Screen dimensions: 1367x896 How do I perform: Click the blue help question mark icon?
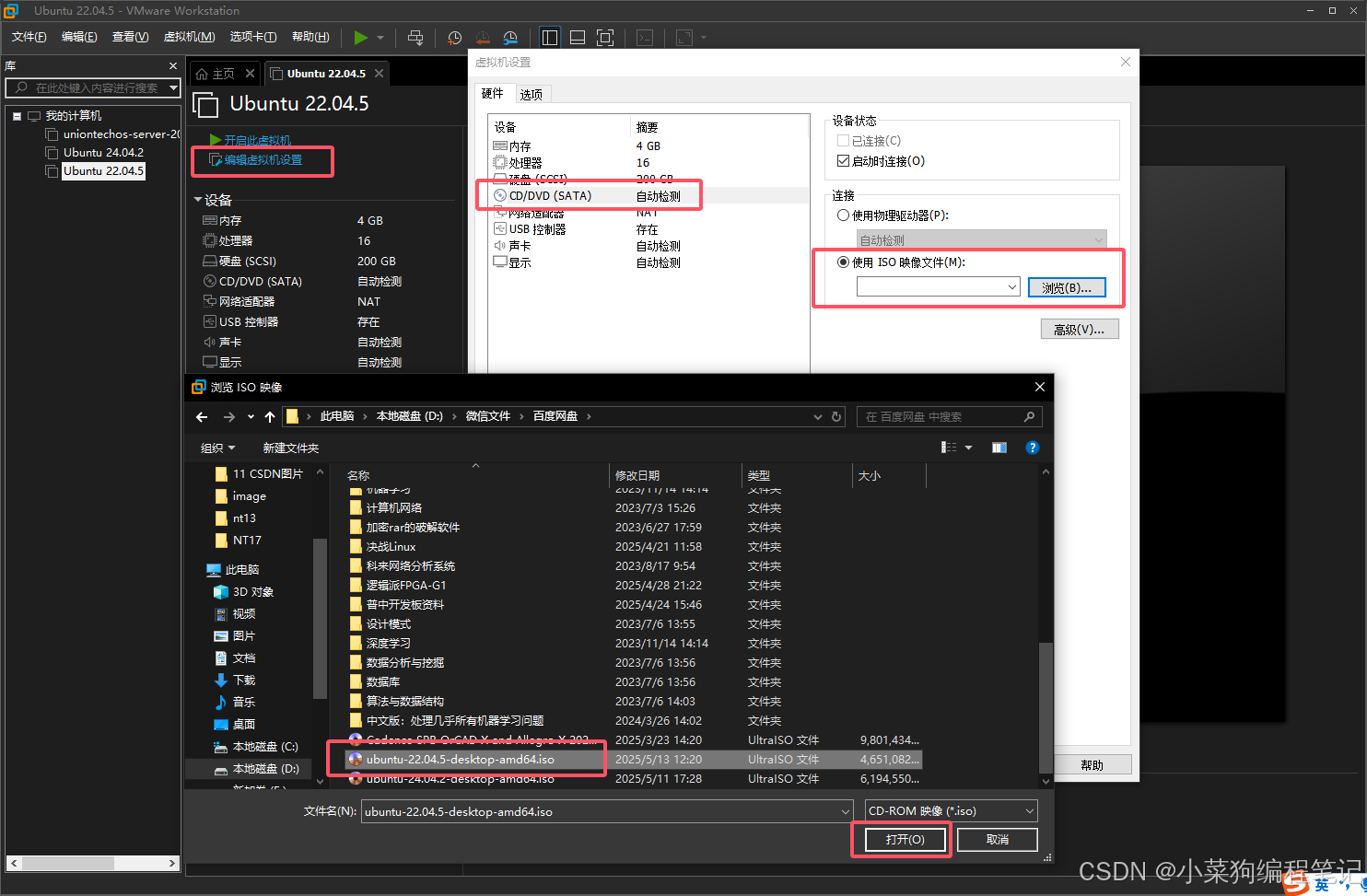(1033, 448)
